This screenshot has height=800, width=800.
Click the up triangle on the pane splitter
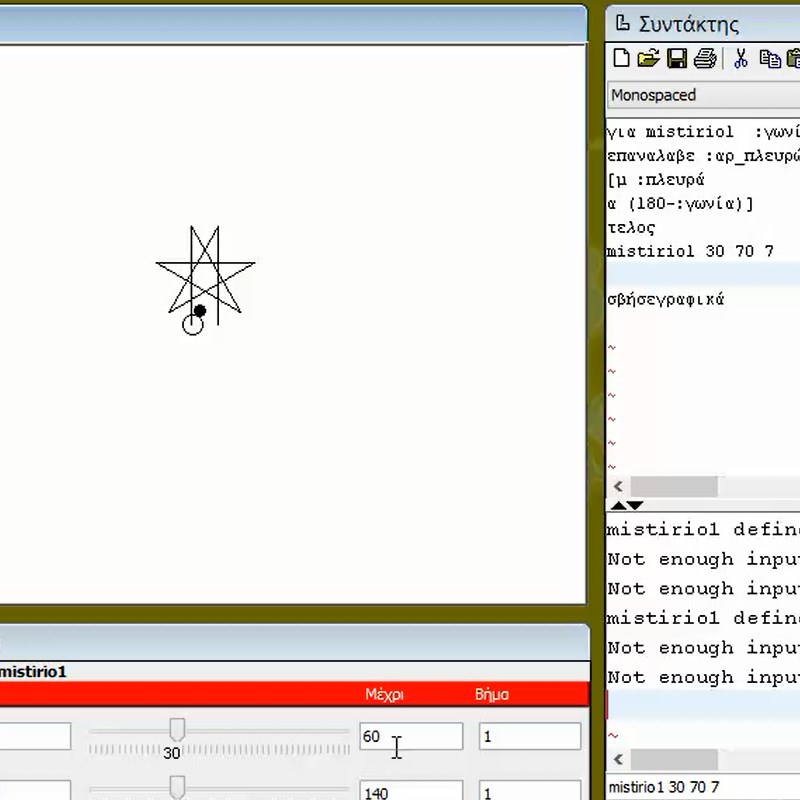click(x=618, y=506)
